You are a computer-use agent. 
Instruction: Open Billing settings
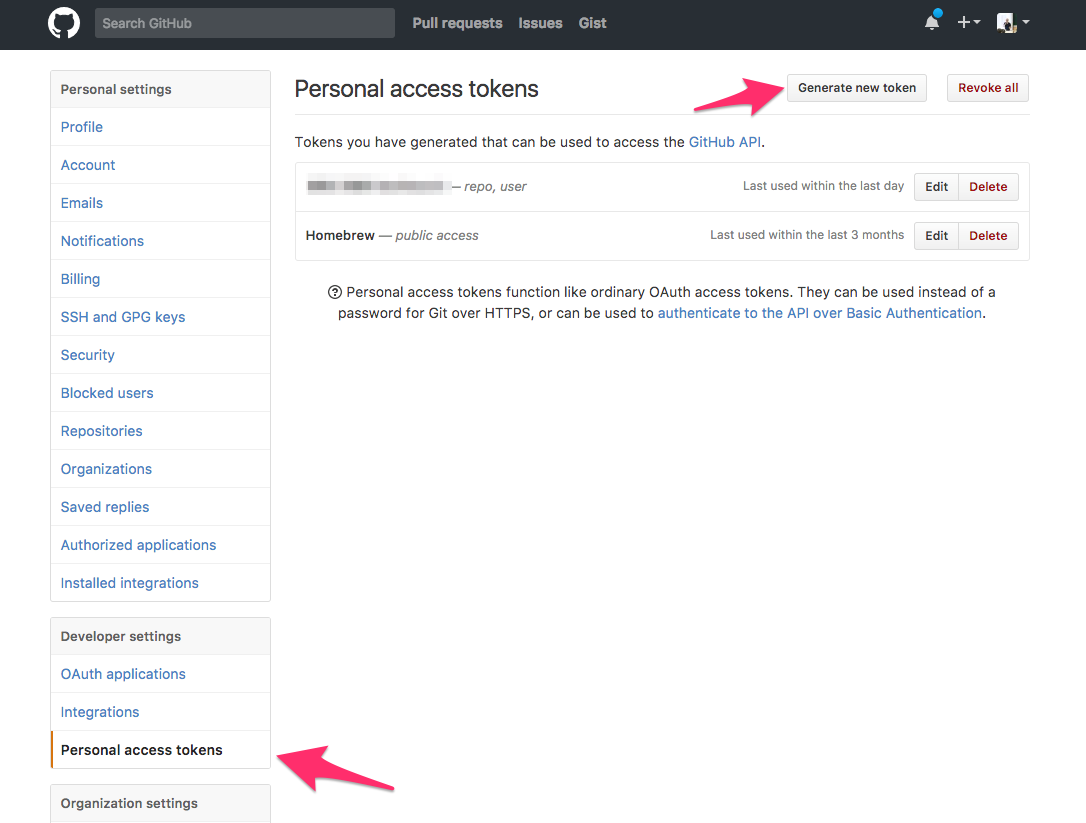161,279
